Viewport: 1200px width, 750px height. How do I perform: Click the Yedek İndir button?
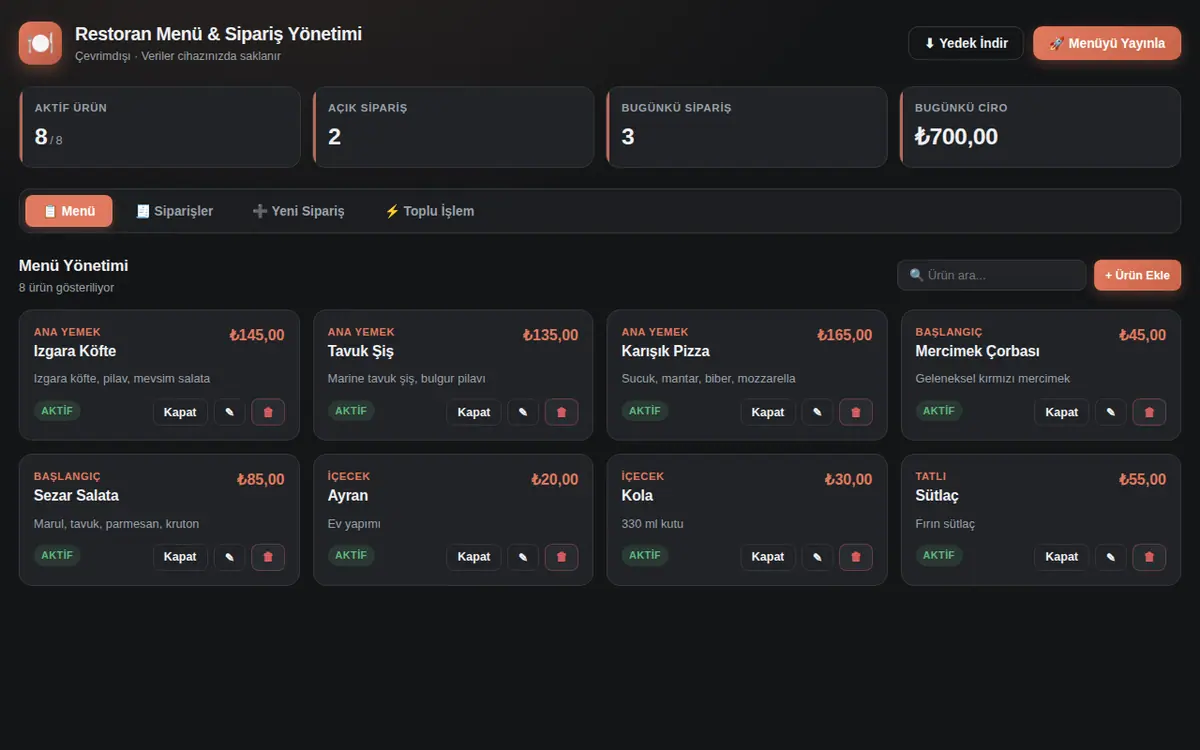(x=966, y=43)
